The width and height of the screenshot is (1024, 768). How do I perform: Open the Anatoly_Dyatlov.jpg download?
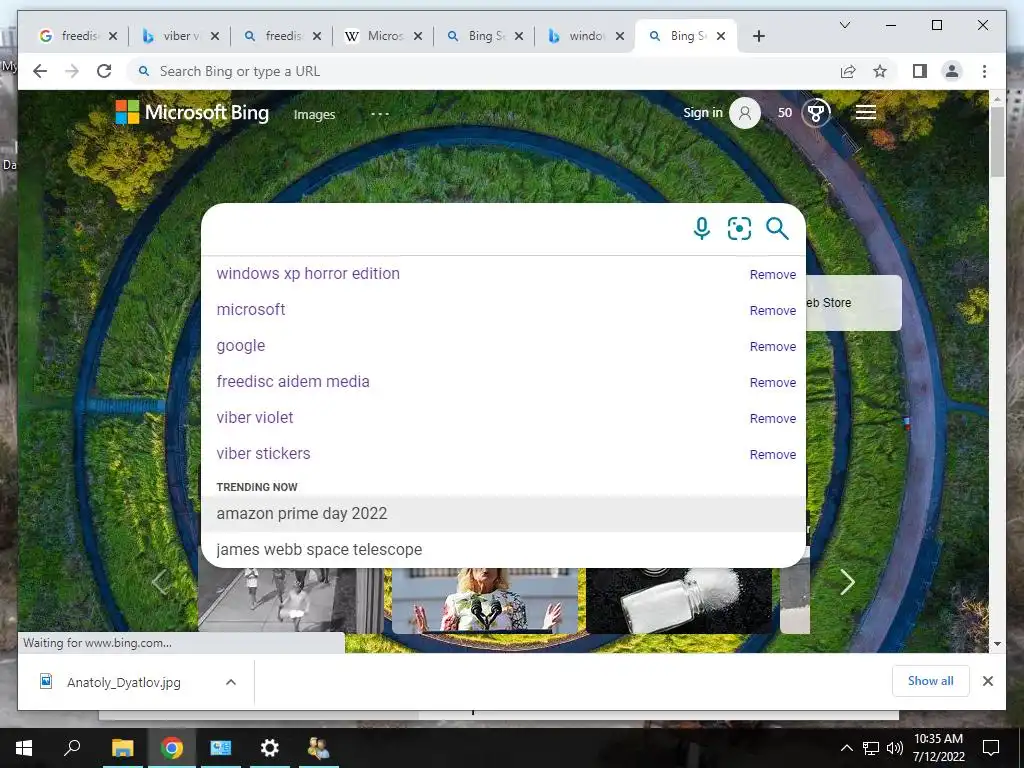click(x=123, y=682)
